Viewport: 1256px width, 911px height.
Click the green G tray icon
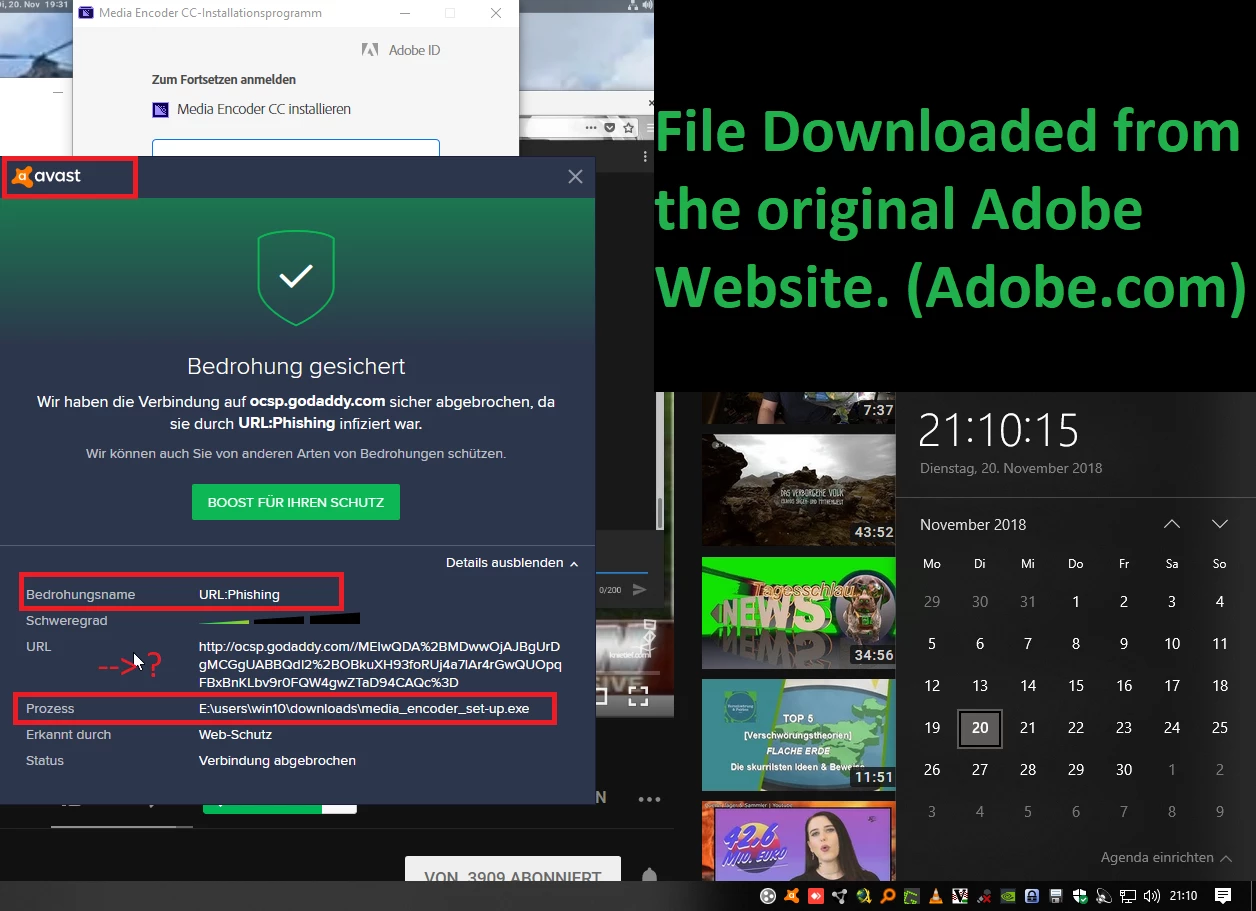click(912, 896)
